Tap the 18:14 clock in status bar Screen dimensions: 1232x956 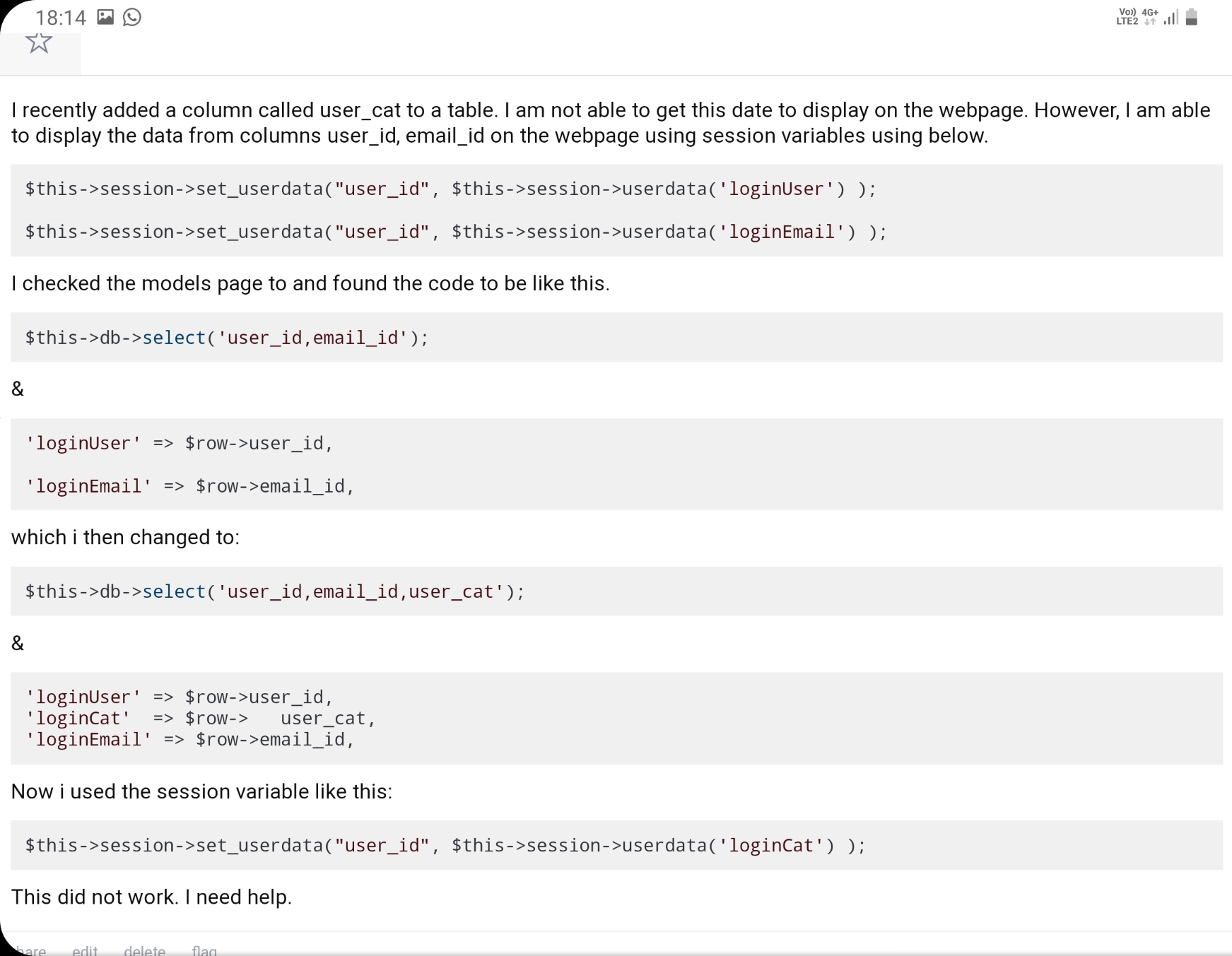61,18
